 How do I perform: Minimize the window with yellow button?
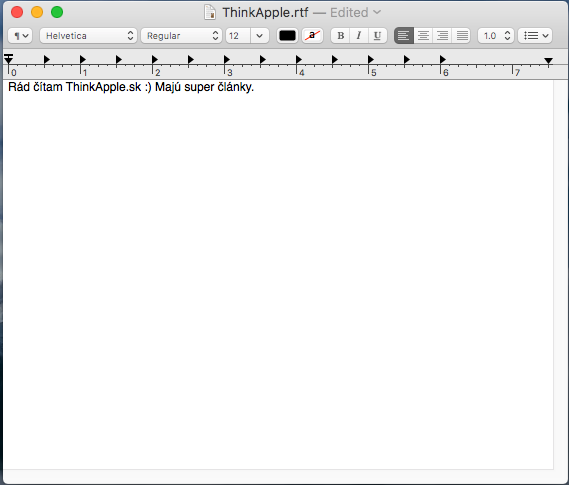click(x=37, y=12)
